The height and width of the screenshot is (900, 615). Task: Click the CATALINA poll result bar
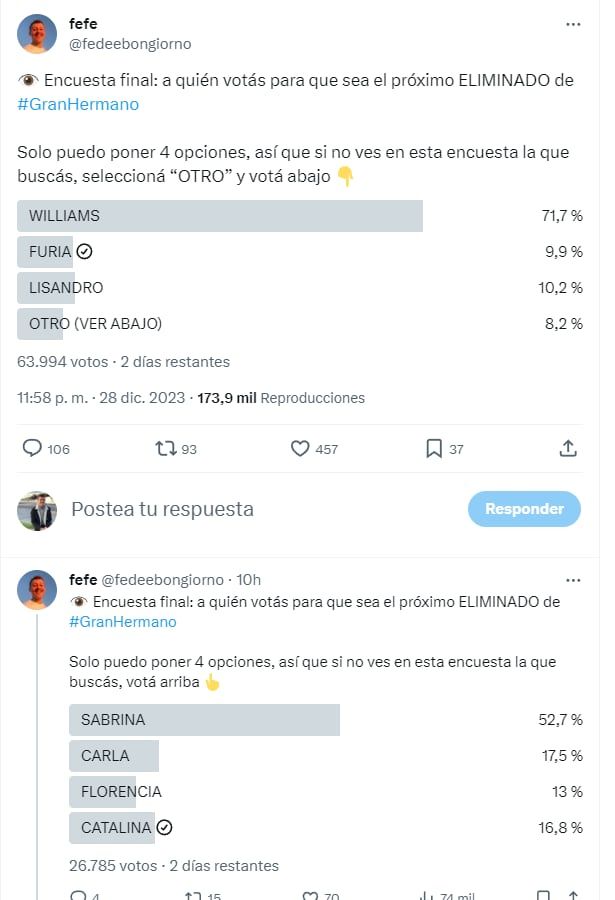coord(112,828)
